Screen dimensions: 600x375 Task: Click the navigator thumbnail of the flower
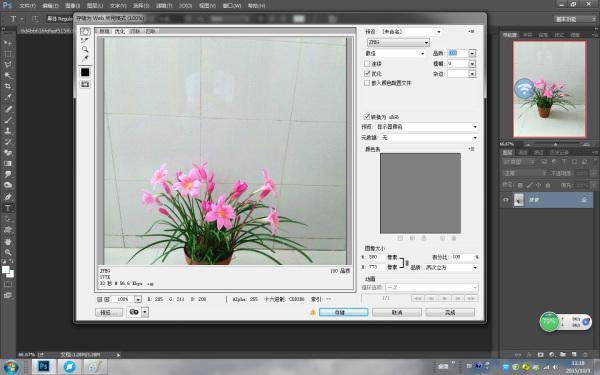(x=549, y=89)
